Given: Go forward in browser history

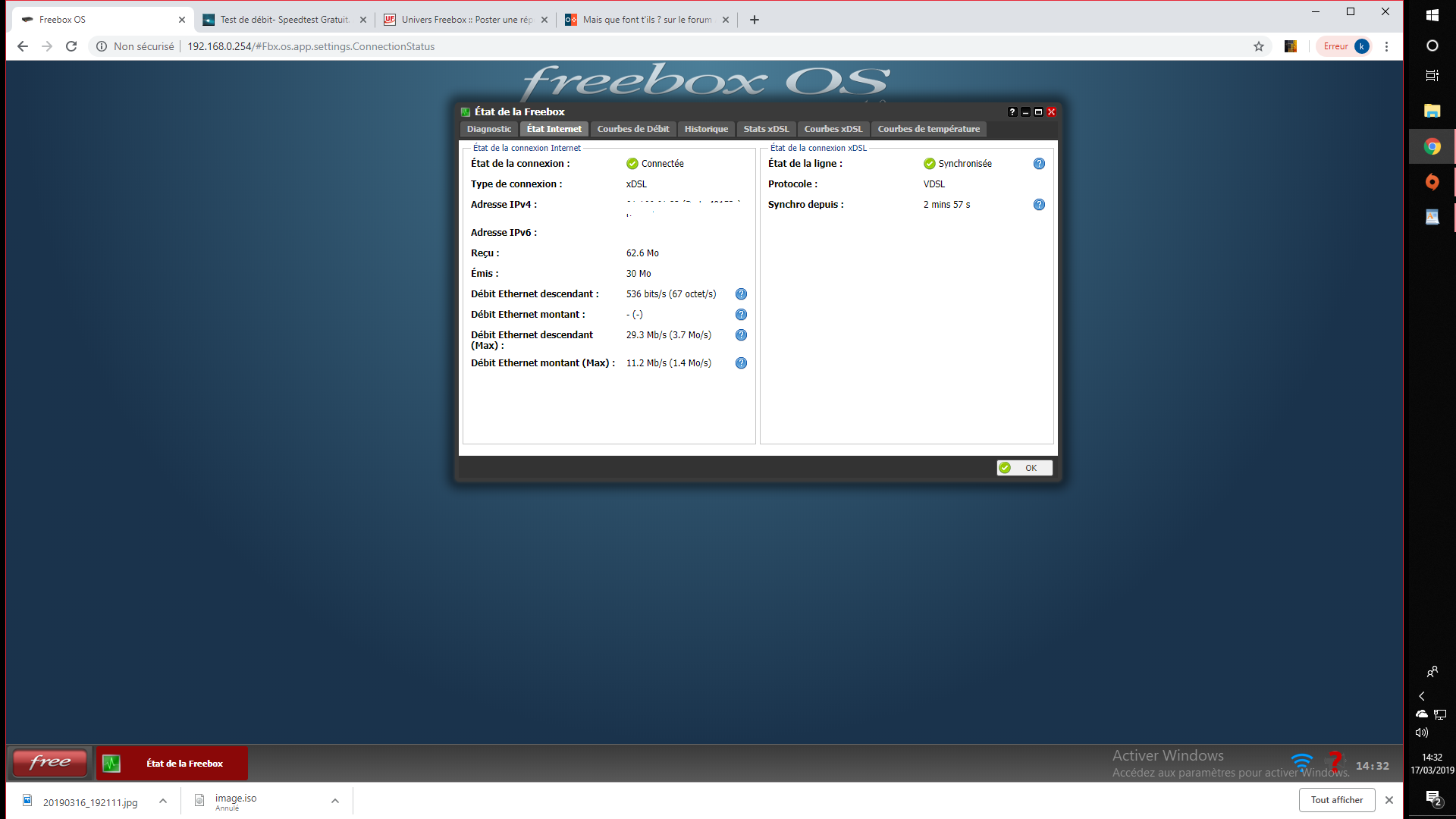Looking at the screenshot, I should (x=47, y=46).
